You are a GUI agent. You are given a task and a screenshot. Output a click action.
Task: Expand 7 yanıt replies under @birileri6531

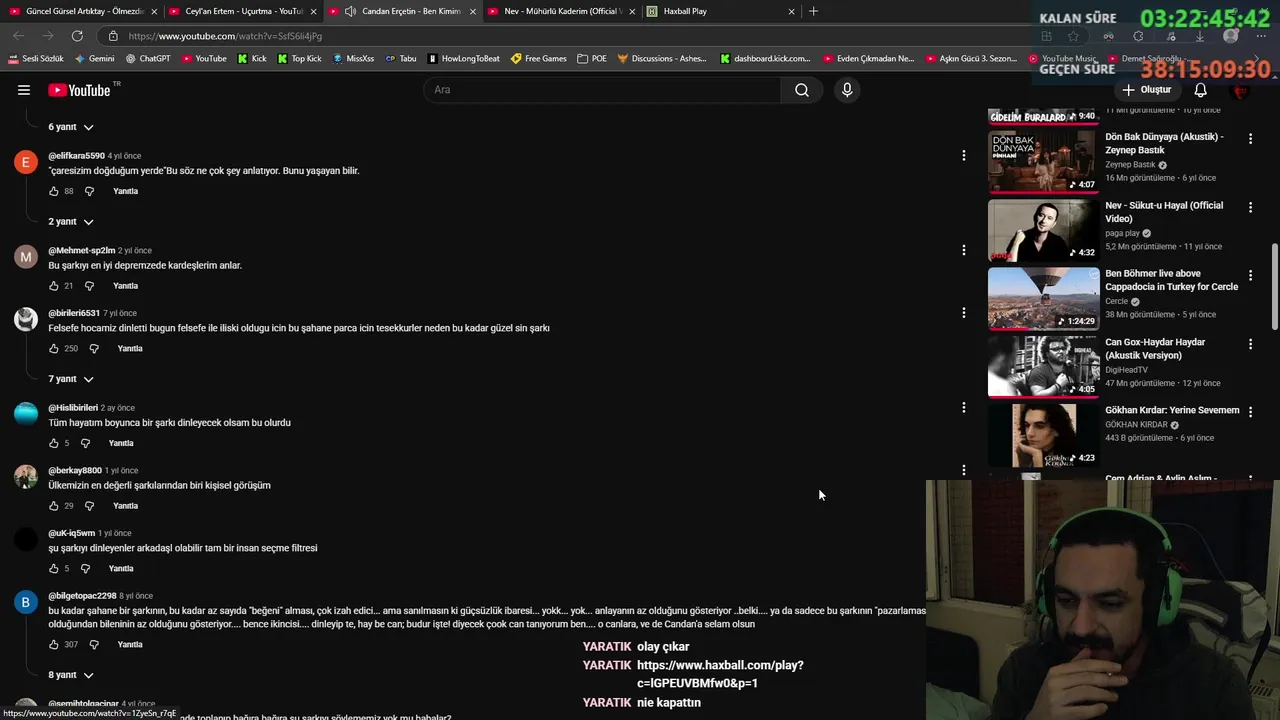click(x=71, y=379)
